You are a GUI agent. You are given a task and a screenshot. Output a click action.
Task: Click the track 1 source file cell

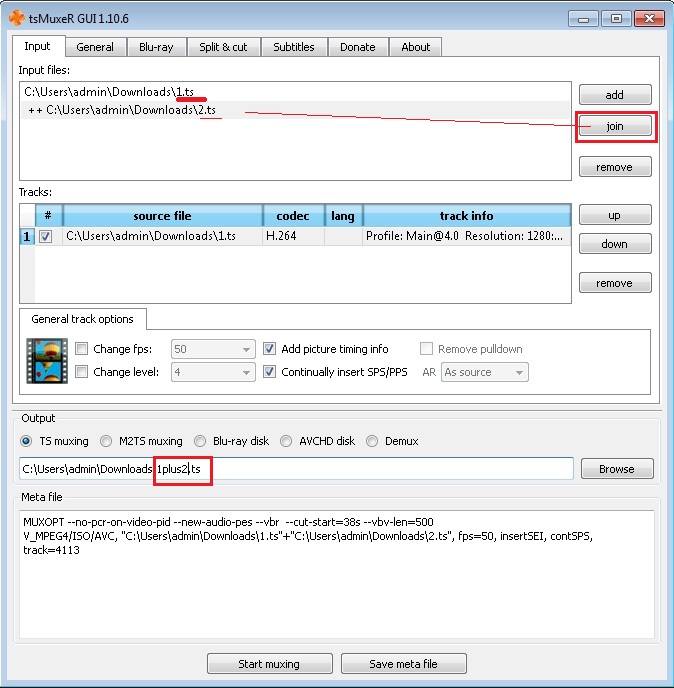(163, 236)
